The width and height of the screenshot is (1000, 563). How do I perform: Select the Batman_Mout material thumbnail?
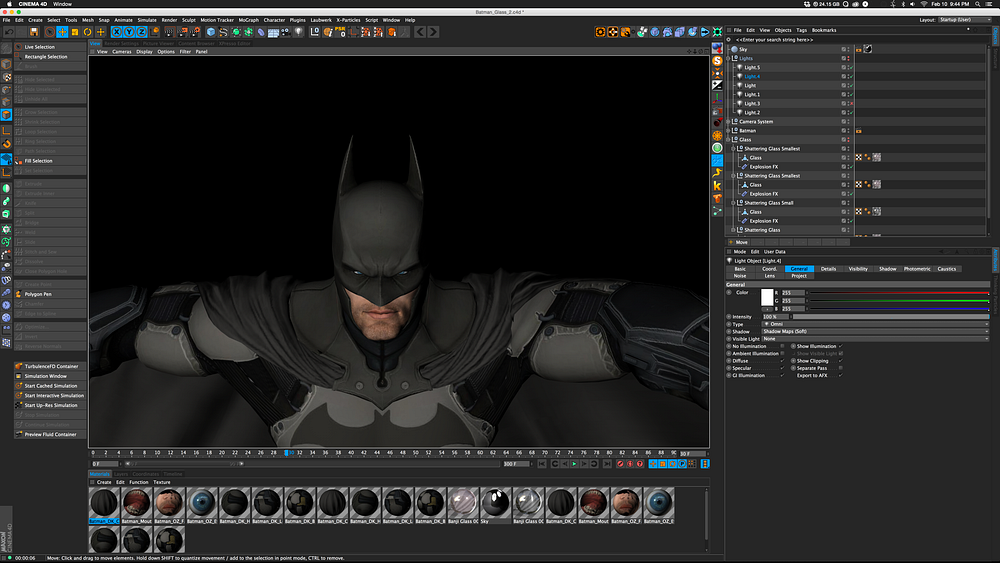[136, 505]
